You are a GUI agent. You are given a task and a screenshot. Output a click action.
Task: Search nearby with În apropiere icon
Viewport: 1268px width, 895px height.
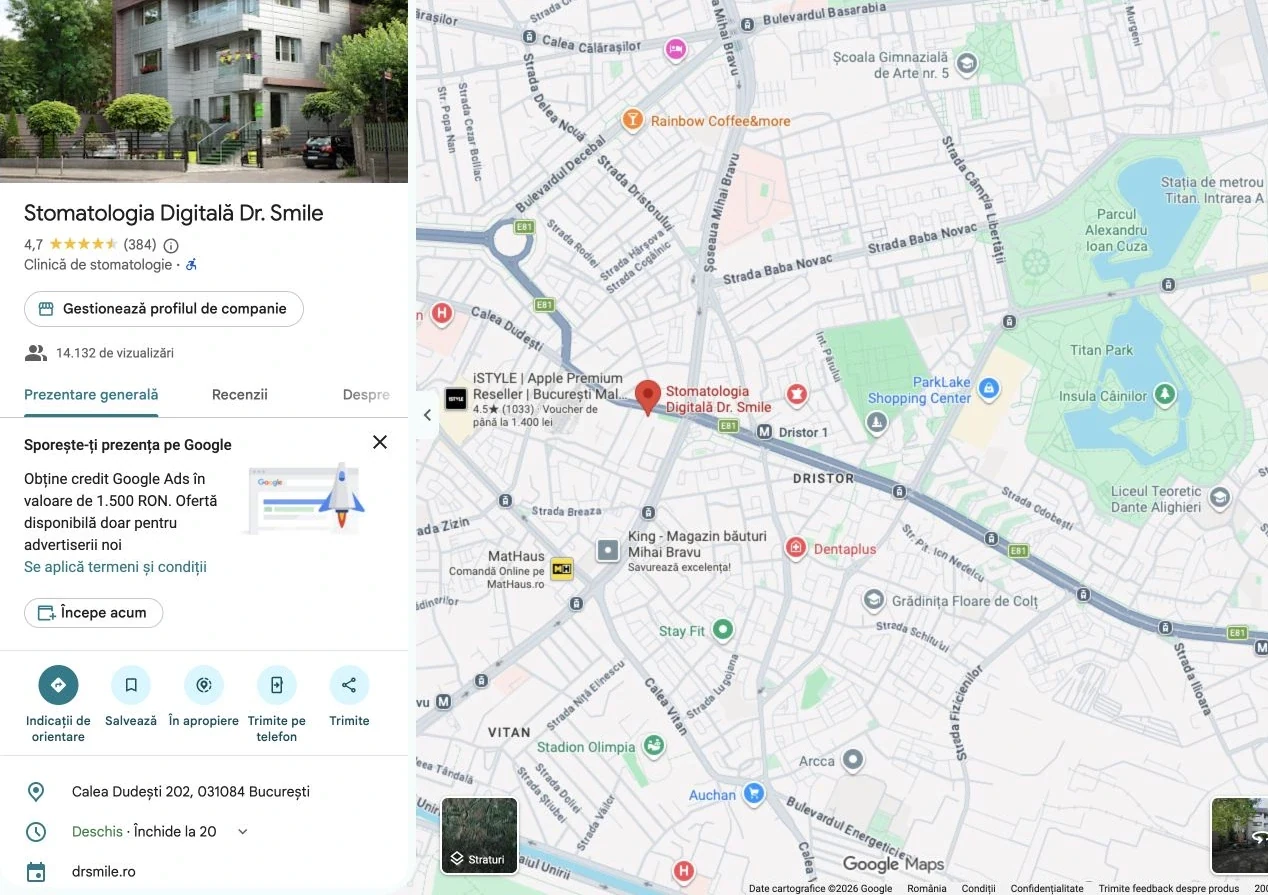(x=204, y=685)
